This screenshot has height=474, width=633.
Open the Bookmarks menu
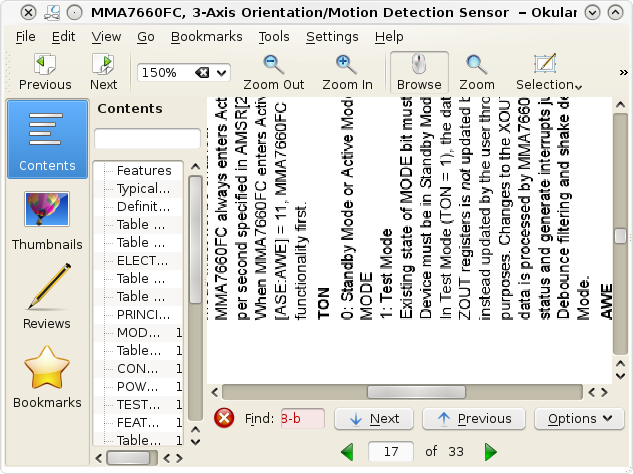point(206,37)
